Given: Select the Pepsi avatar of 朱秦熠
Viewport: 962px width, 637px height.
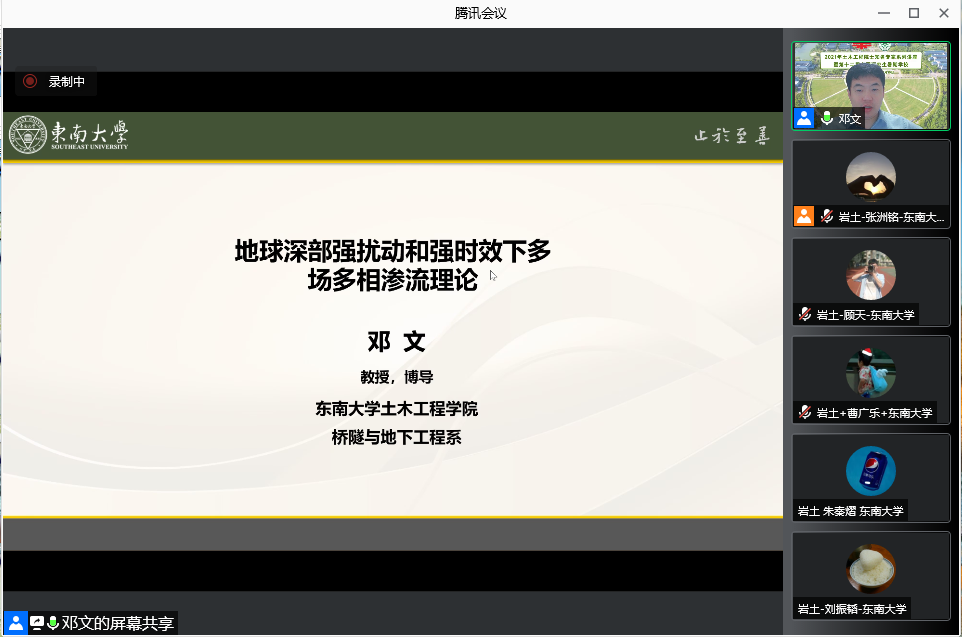Looking at the screenshot, I should (x=870, y=470).
